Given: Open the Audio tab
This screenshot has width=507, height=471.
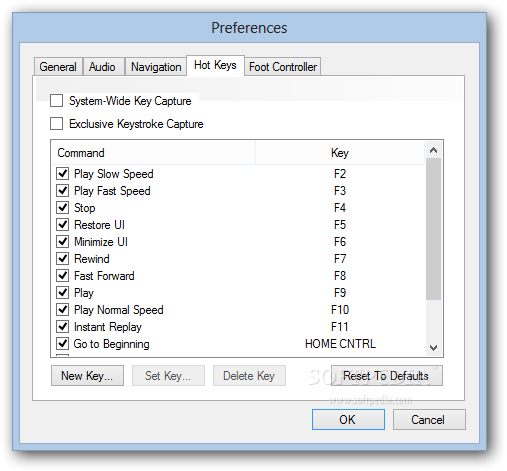Looking at the screenshot, I should 102,67.
